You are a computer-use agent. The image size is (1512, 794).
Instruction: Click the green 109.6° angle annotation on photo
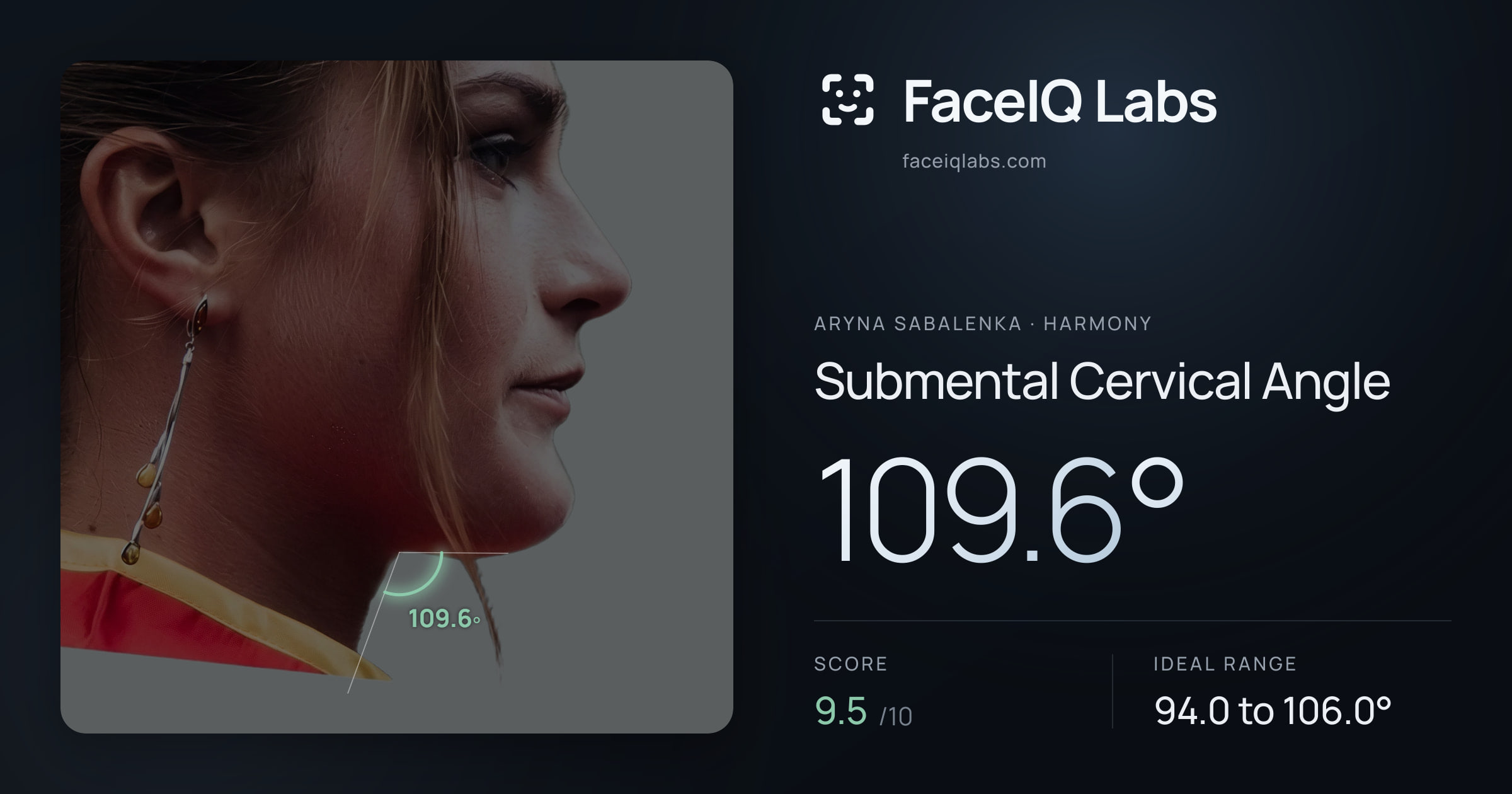(444, 619)
